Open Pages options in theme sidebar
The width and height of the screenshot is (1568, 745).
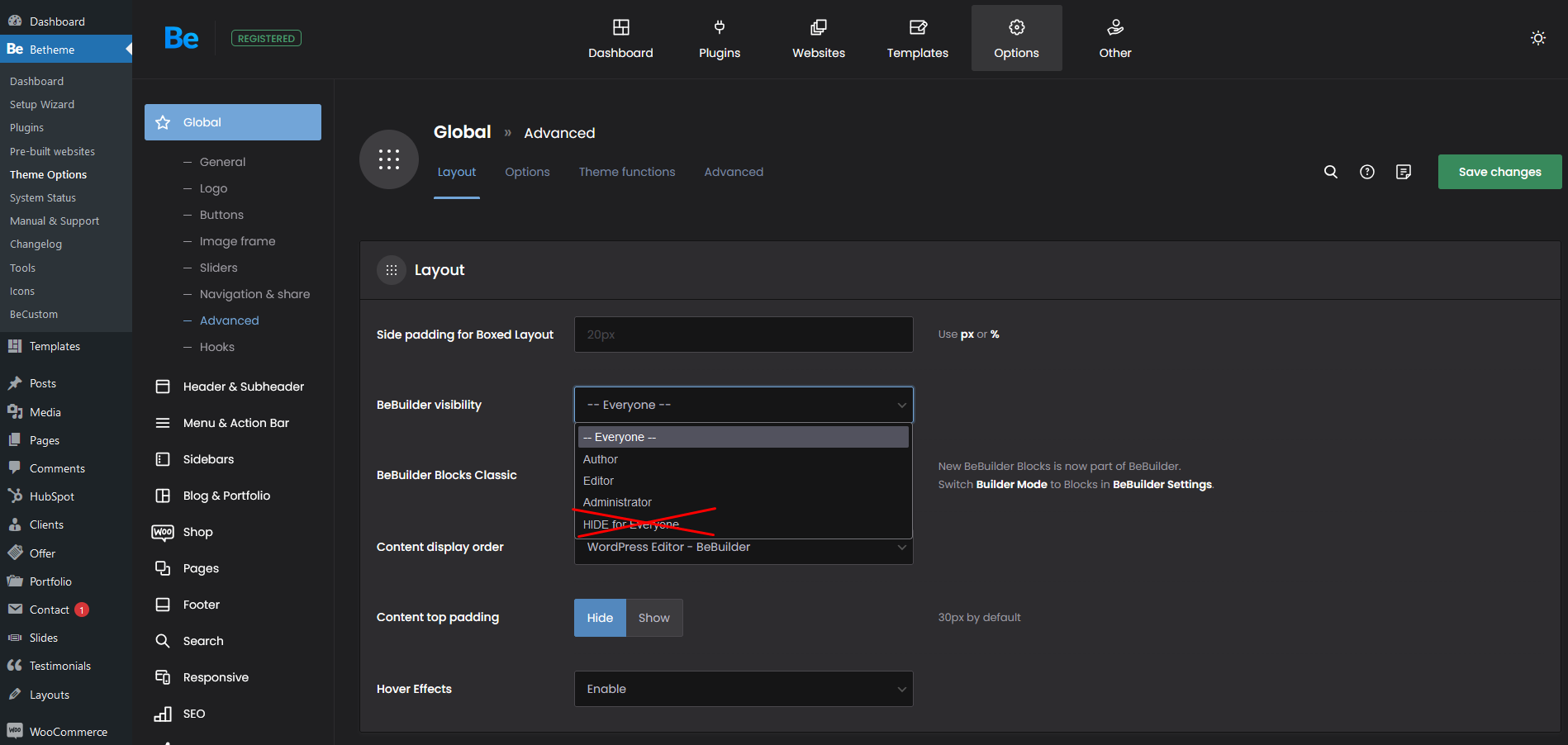[233, 568]
